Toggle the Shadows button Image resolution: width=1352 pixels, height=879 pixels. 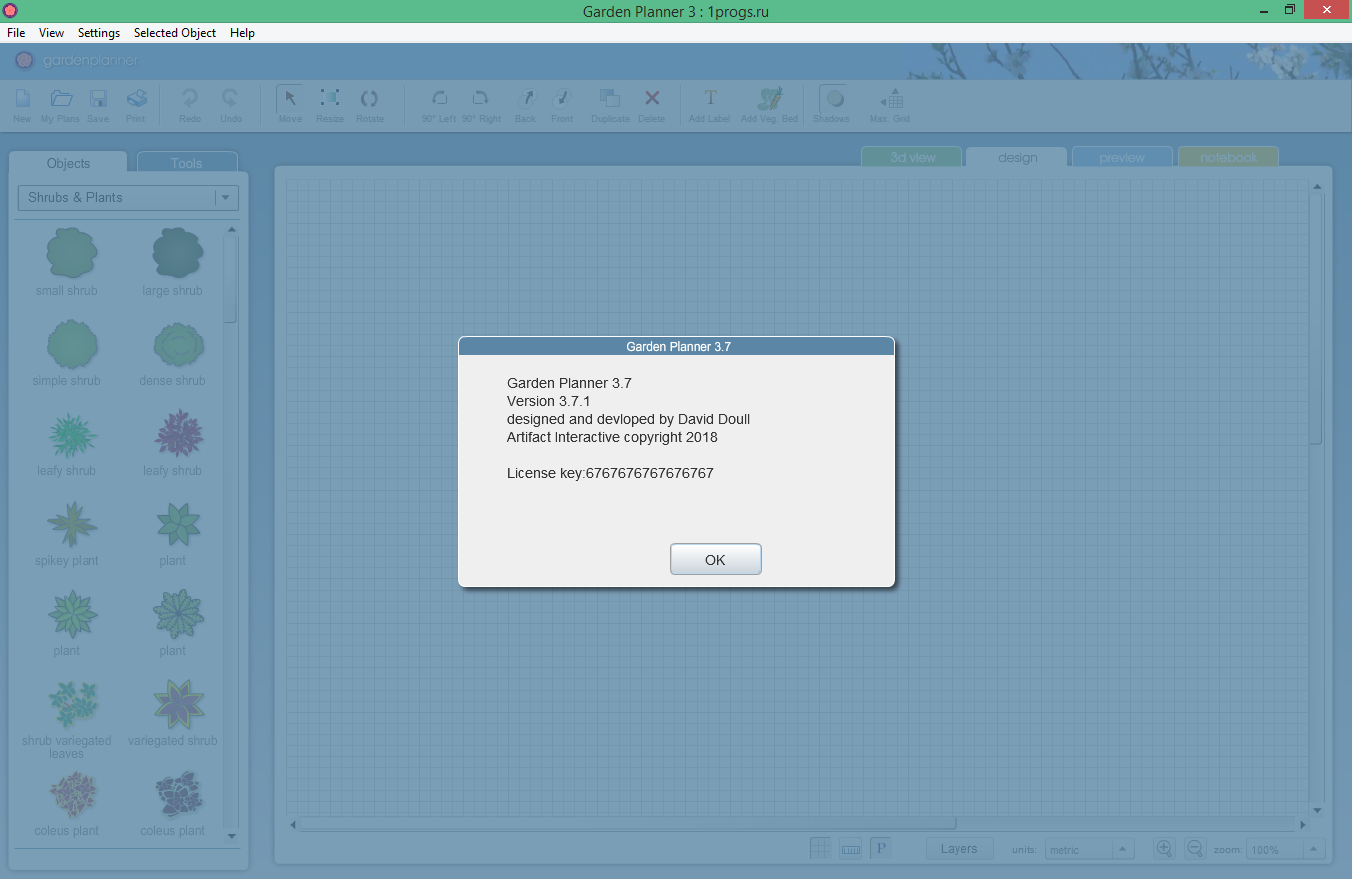pos(831,99)
